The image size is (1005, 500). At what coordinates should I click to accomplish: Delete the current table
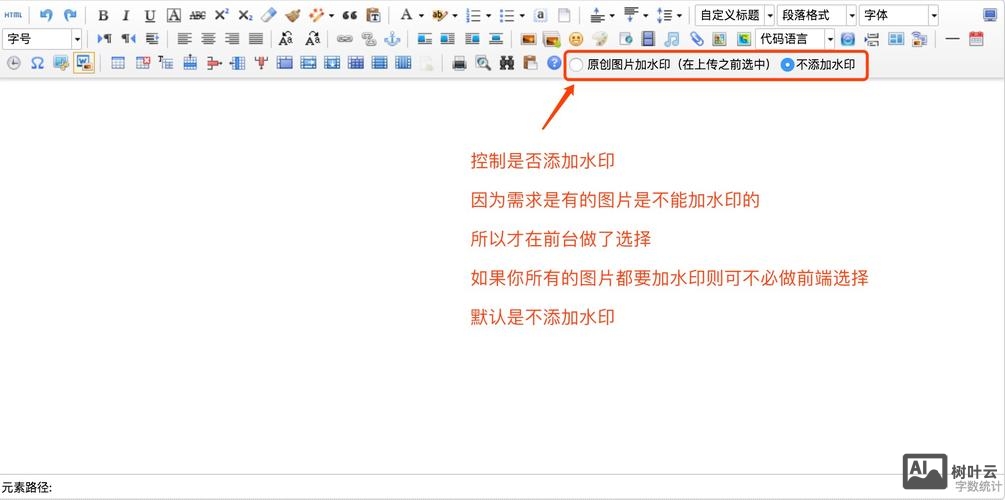pyautogui.click(x=142, y=63)
